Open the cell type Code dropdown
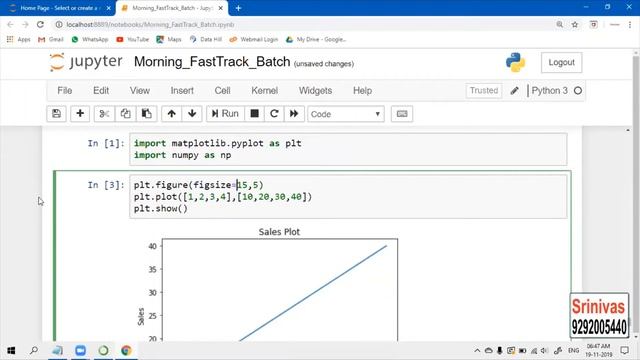 [x=346, y=114]
